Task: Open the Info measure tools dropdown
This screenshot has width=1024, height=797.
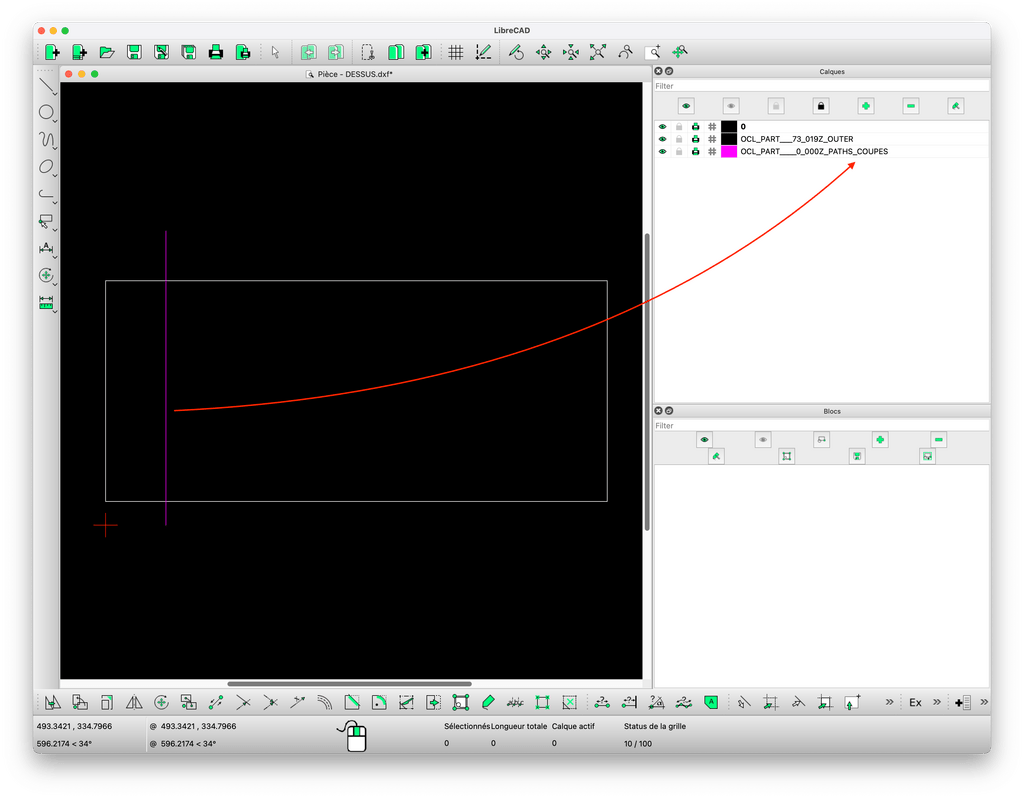Action: tap(47, 303)
